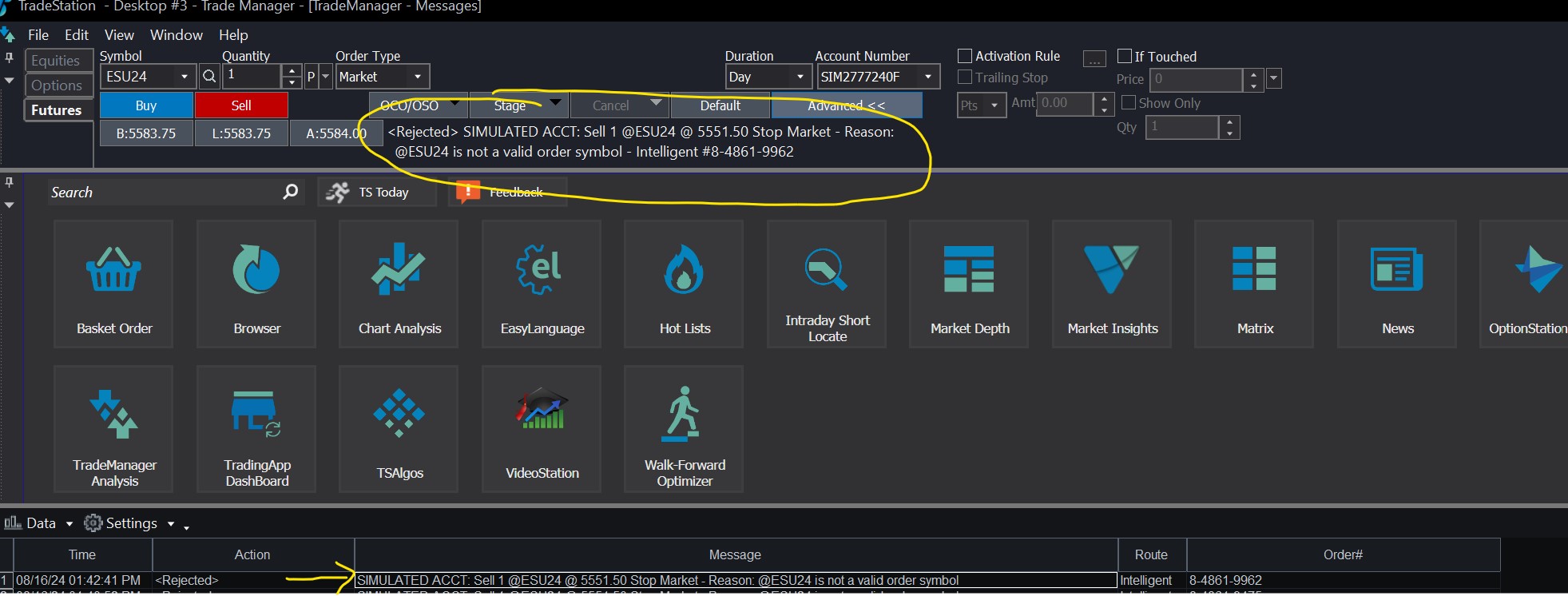This screenshot has width=1568, height=596.
Task: Open the Matrix app
Action: 1254,284
